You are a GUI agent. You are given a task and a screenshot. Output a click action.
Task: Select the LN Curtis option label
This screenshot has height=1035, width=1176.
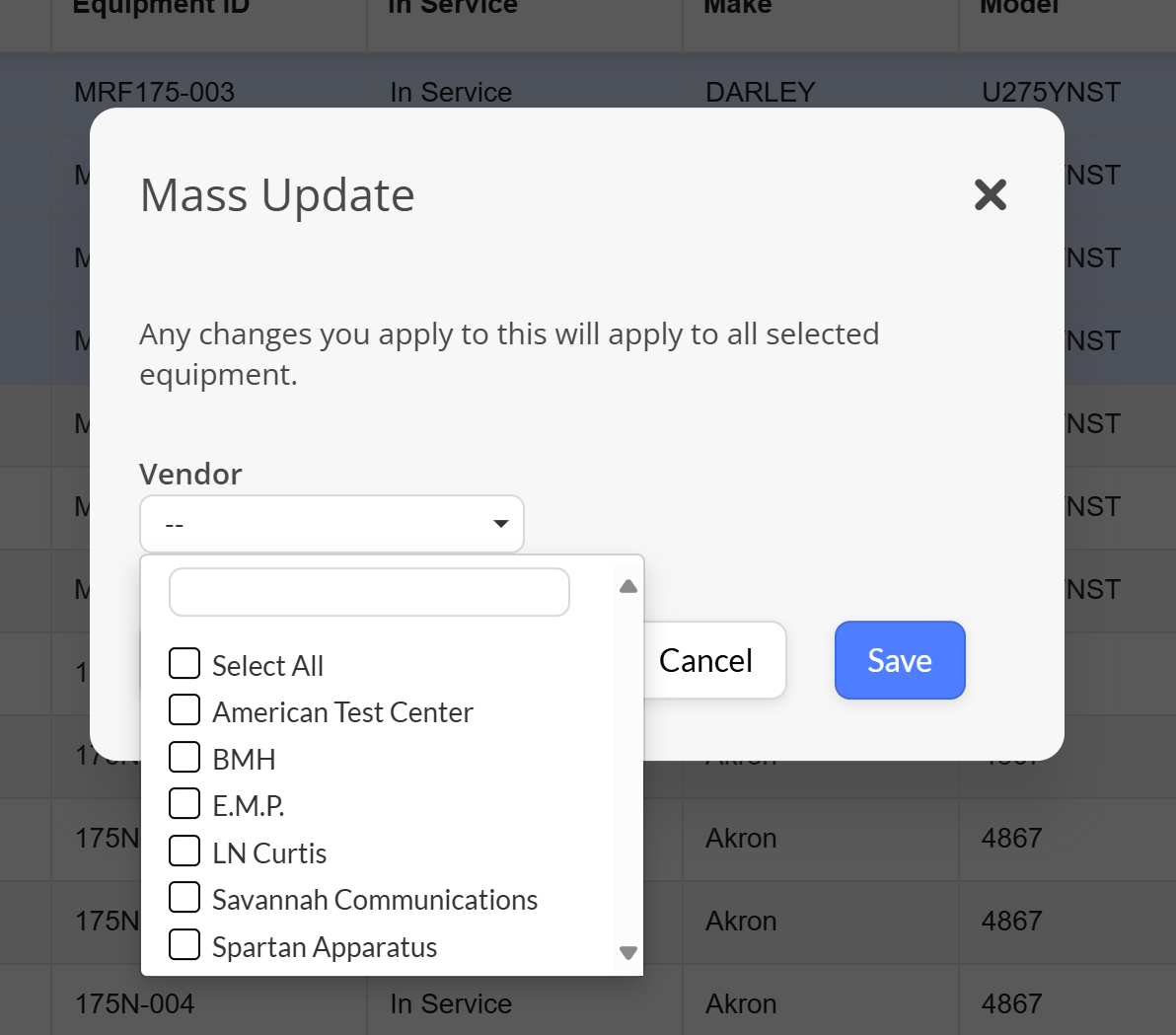(x=269, y=853)
